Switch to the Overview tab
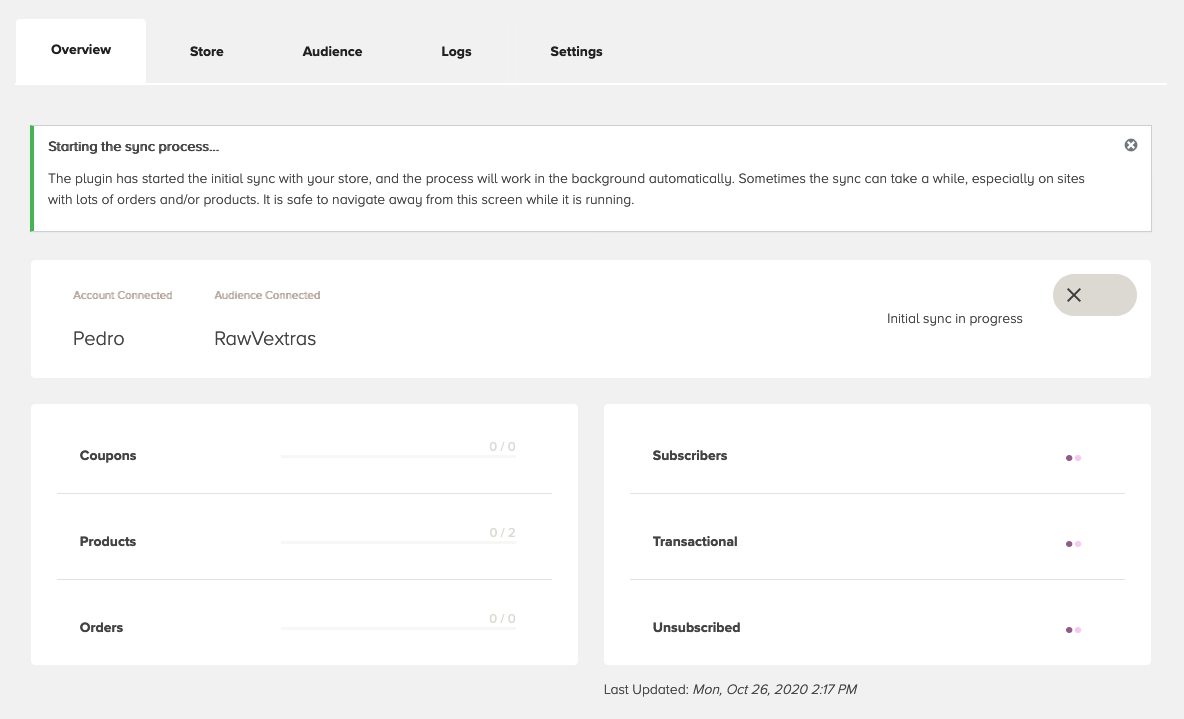Image resolution: width=1184 pixels, height=719 pixels. pyautogui.click(x=81, y=50)
